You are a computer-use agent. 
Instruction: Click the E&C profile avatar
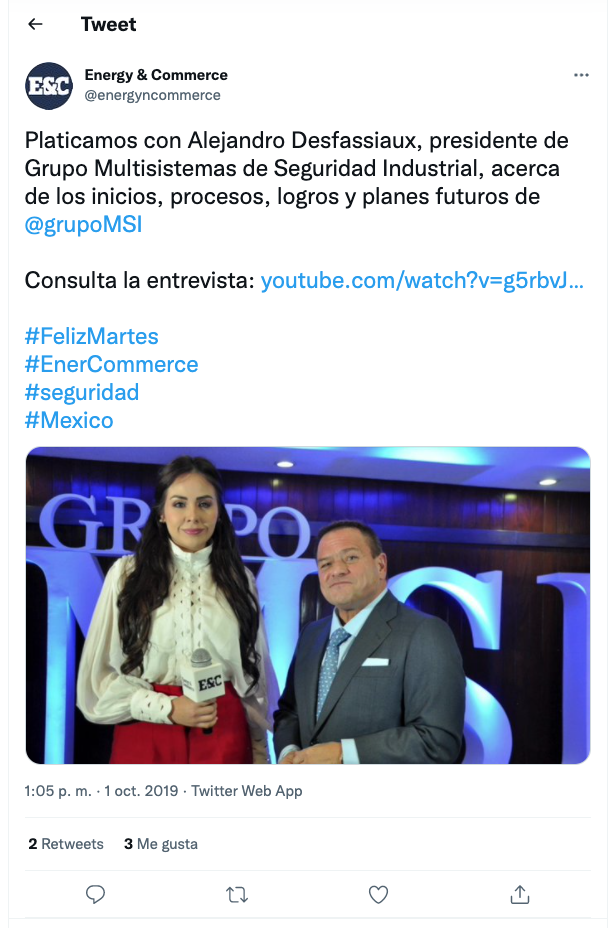pyautogui.click(x=49, y=86)
